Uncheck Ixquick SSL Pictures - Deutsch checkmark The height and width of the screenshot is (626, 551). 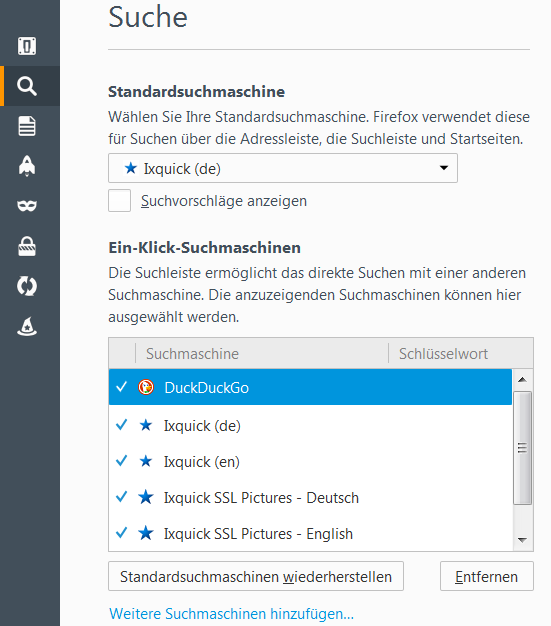121,497
